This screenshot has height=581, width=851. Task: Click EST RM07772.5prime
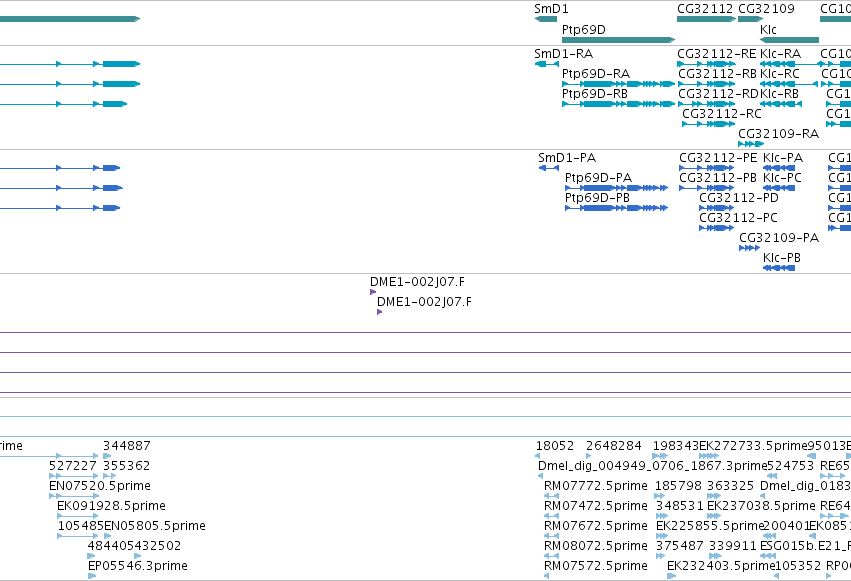tap(551, 496)
